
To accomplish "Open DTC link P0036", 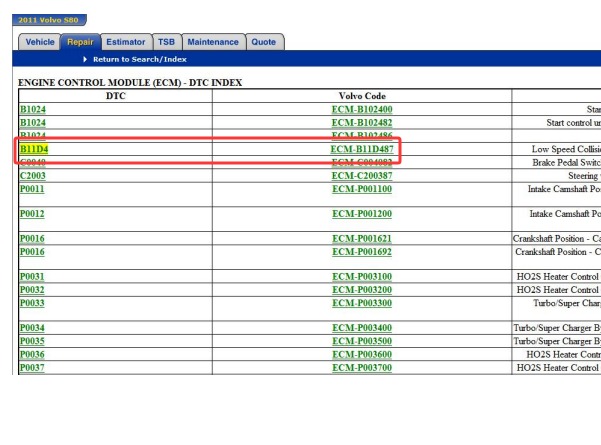I will coord(32,355).
